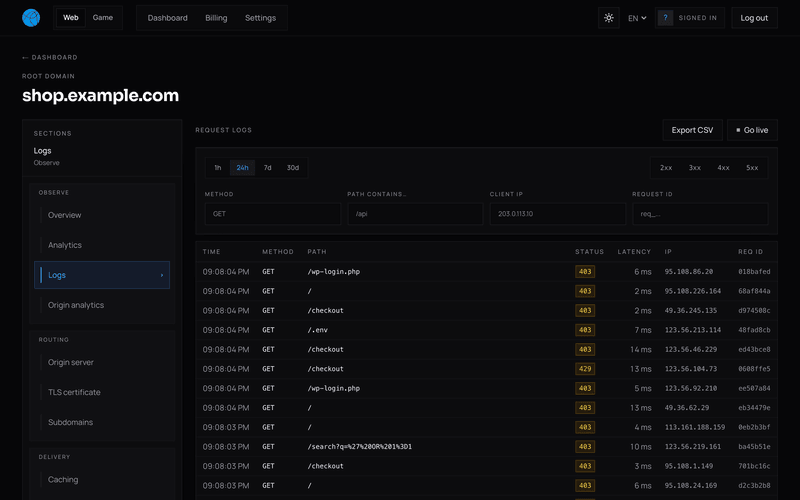Toggle the 5xx status filter
Viewport: 800px width, 500px height.
(x=752, y=167)
